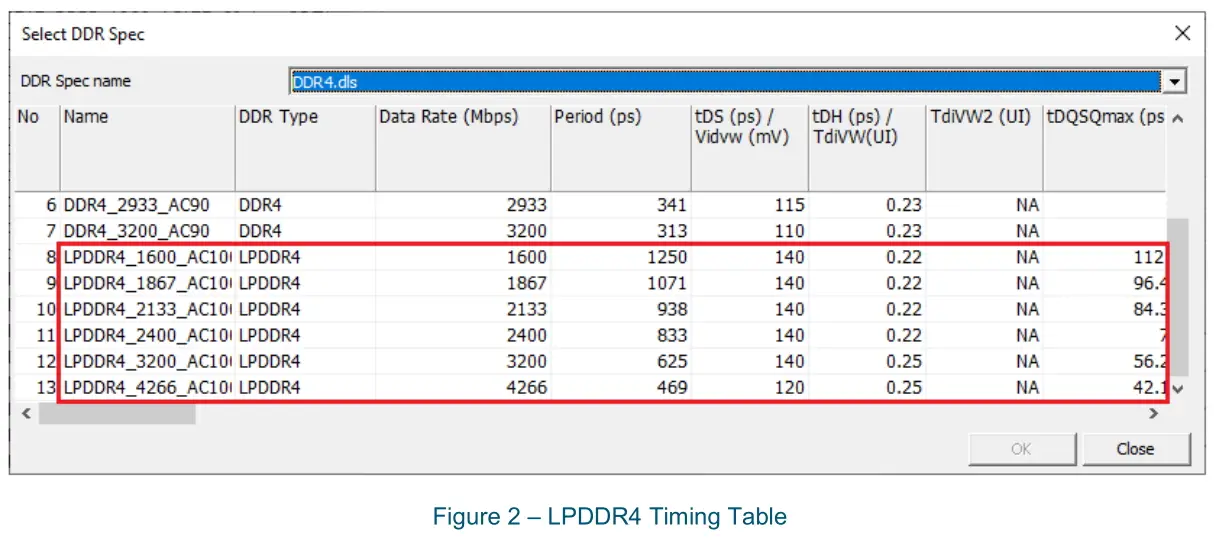Select the DDR4.dls spec name field
The image size is (1214, 544).
click(x=727, y=82)
